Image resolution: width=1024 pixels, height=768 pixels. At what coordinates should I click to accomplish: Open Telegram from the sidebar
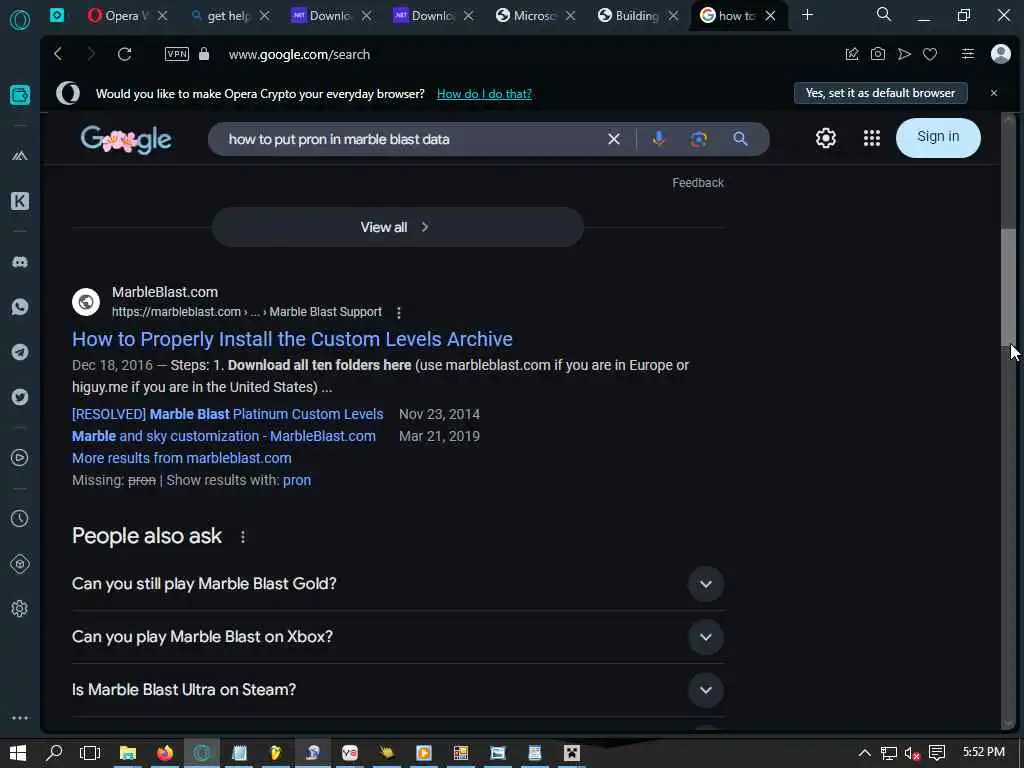pyautogui.click(x=20, y=352)
